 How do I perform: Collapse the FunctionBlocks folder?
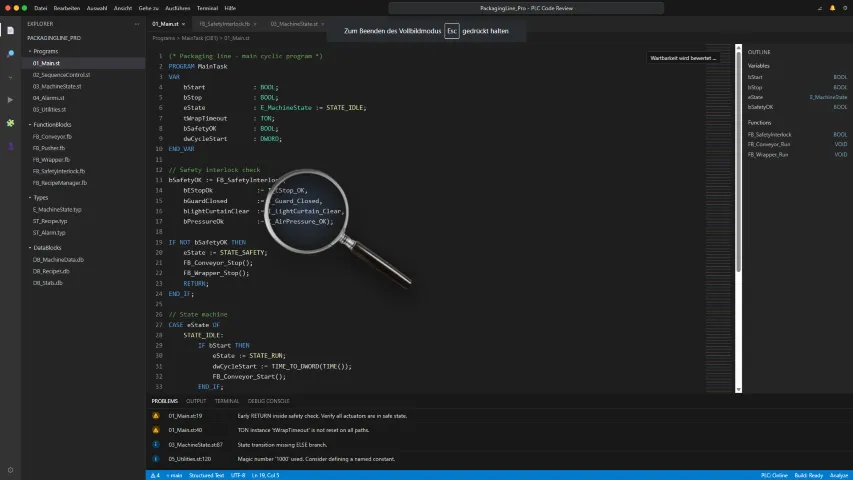(30, 125)
